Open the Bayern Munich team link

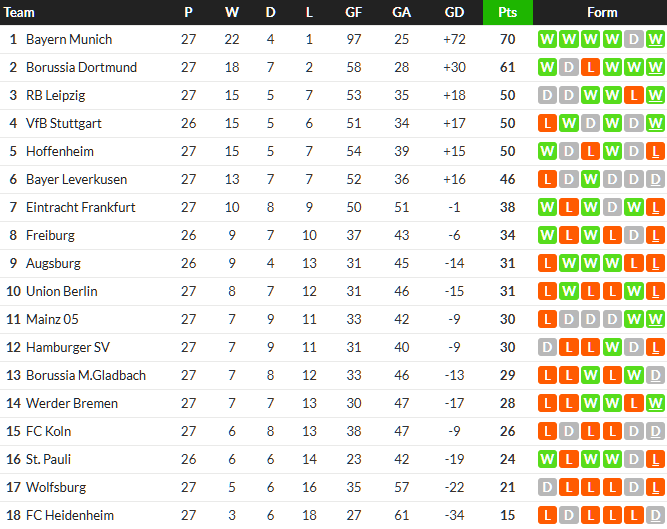69,40
